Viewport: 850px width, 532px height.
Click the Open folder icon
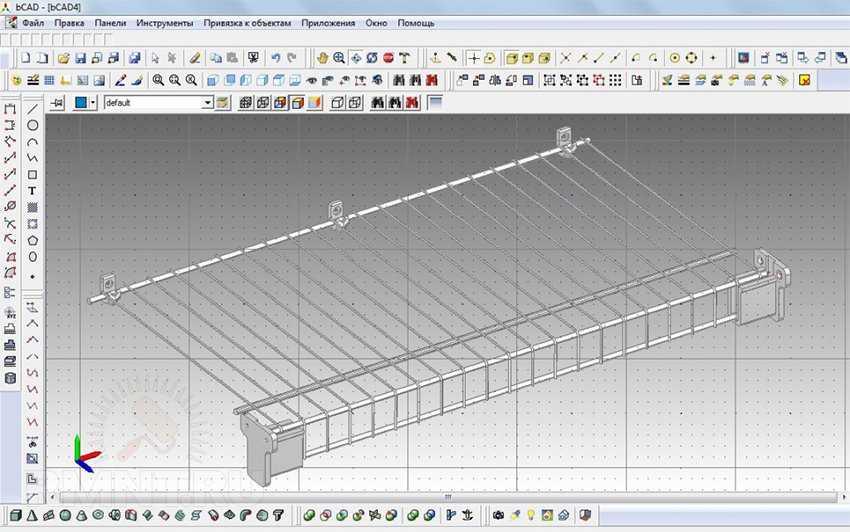click(64, 58)
